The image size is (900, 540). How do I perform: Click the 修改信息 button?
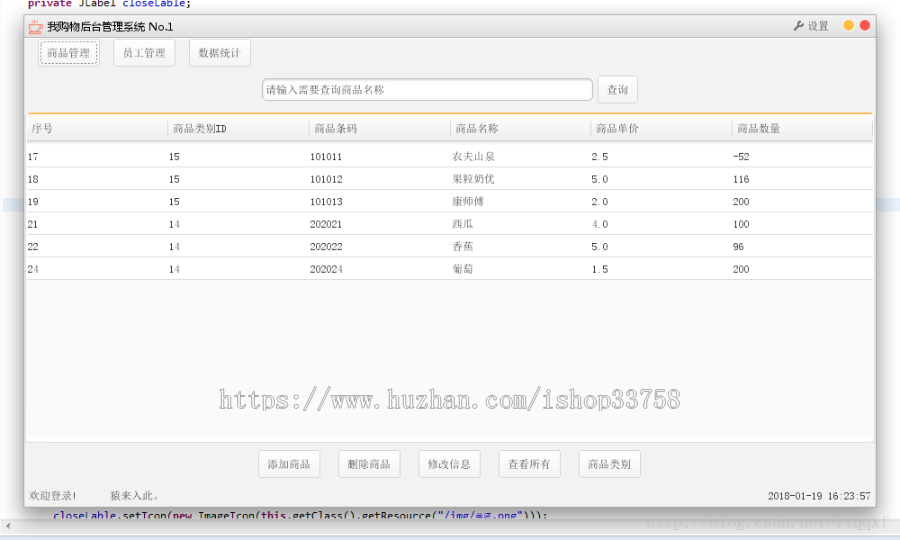(x=449, y=464)
